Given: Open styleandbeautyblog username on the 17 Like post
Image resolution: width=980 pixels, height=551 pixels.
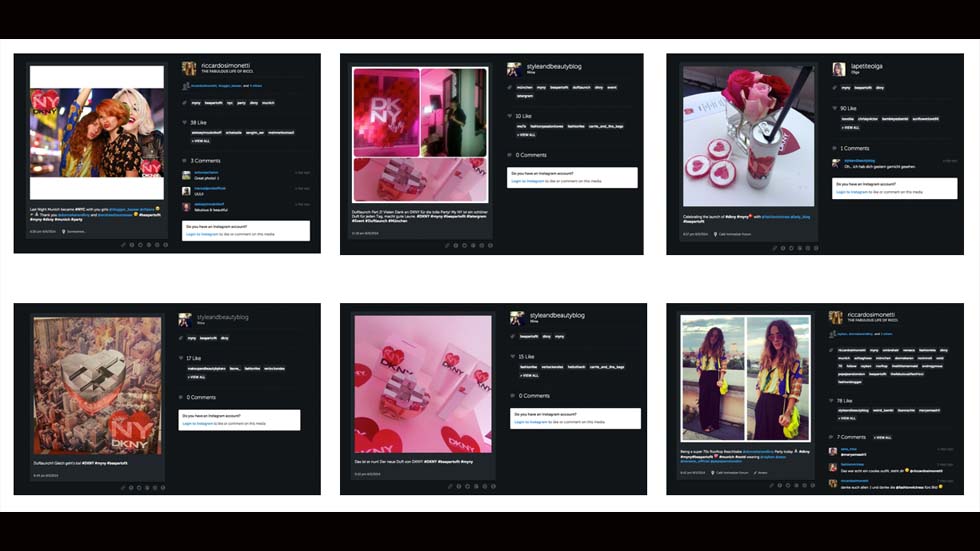Looking at the screenshot, I should (x=222, y=317).
